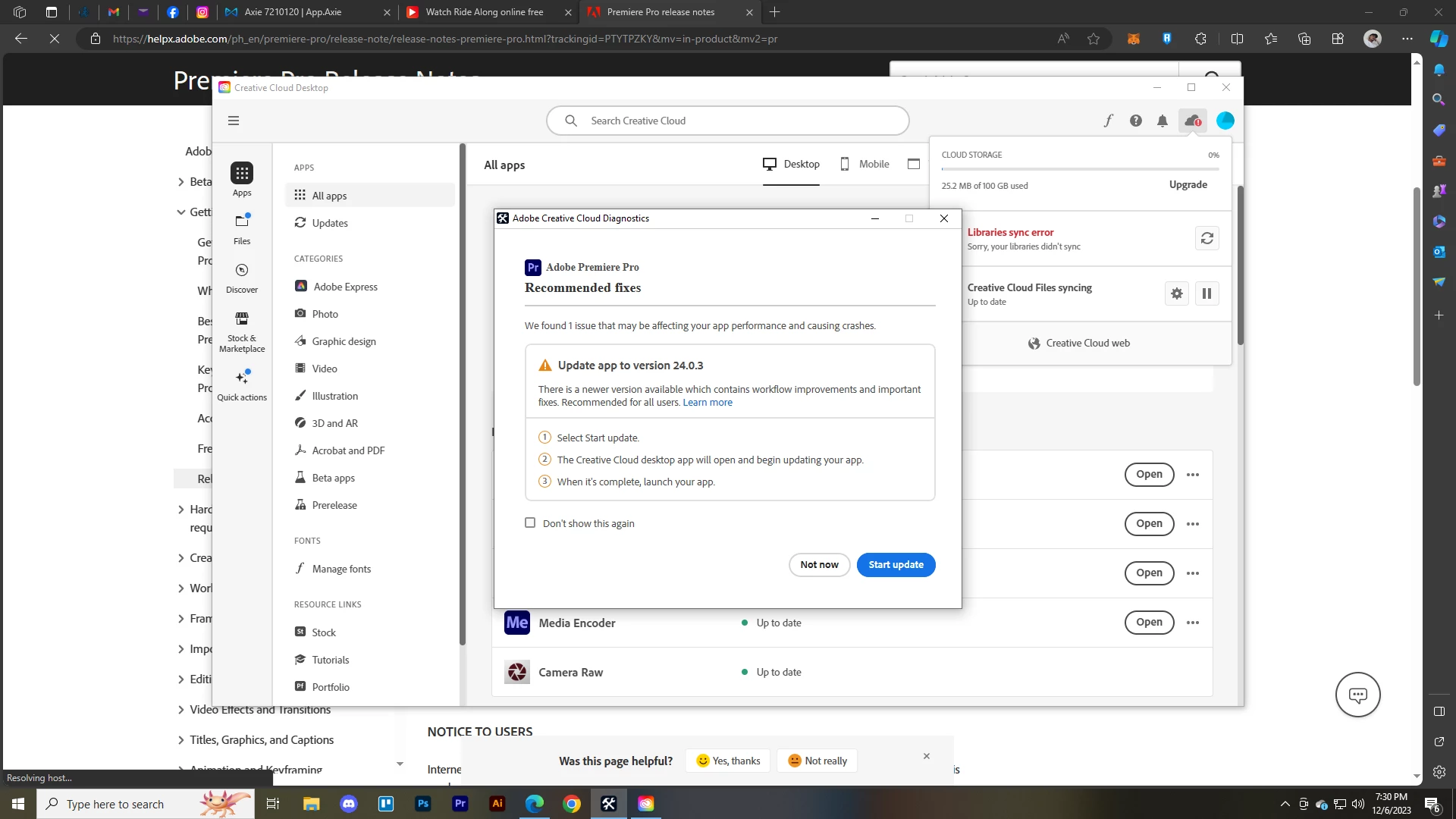Click the libraries sync retry icon
This screenshot has width=1456, height=819.
tap(1207, 238)
